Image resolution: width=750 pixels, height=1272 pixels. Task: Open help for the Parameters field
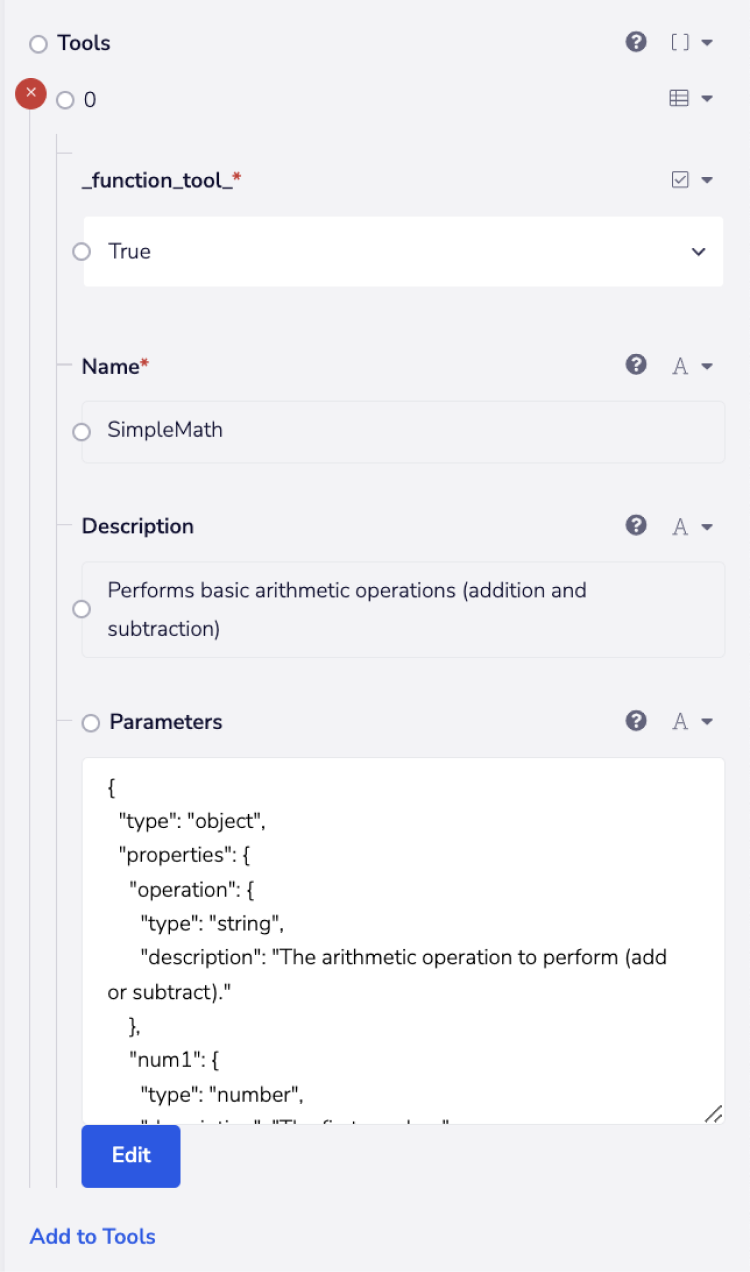636,721
